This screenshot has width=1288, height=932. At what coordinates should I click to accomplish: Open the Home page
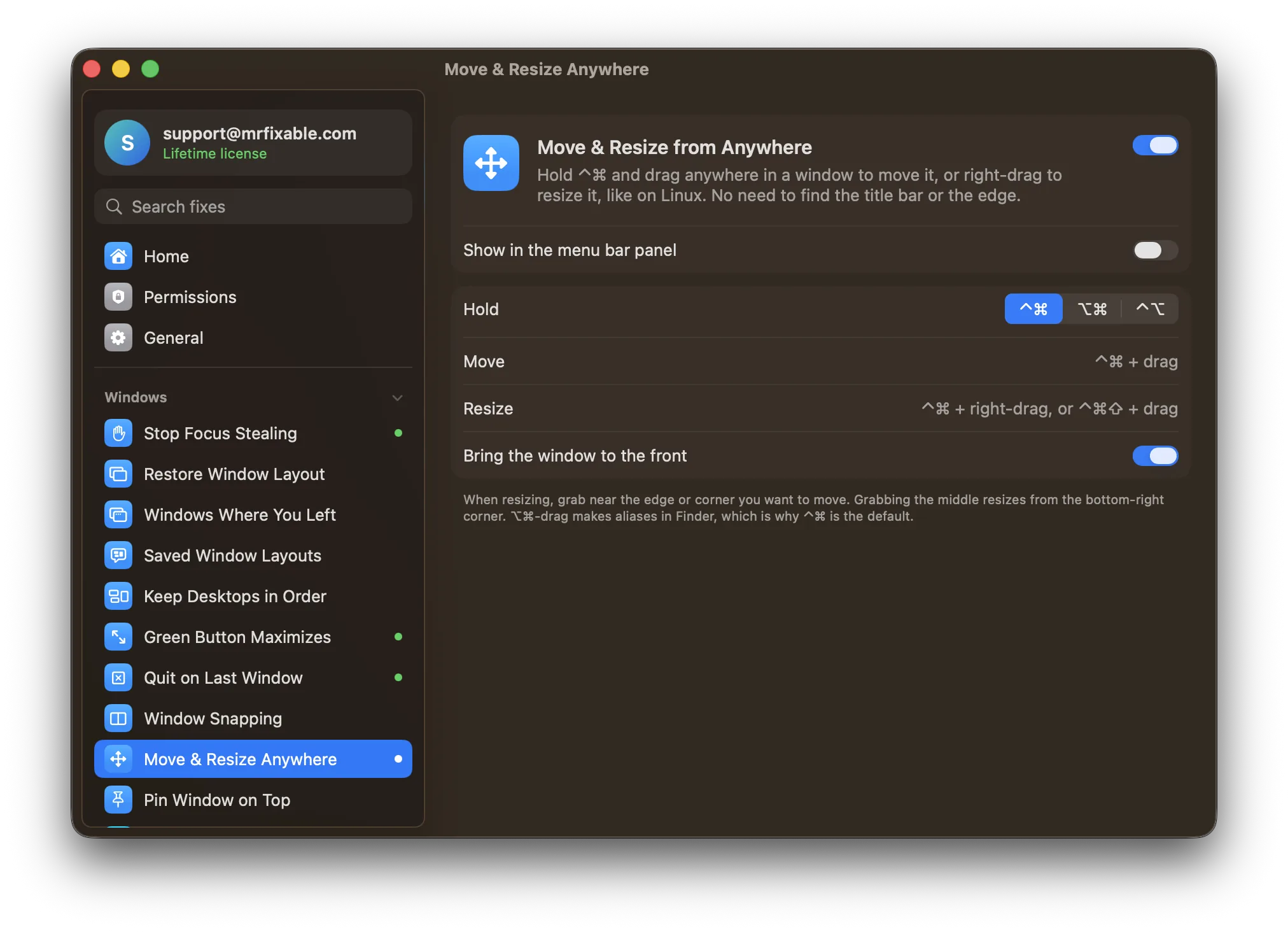click(x=253, y=257)
